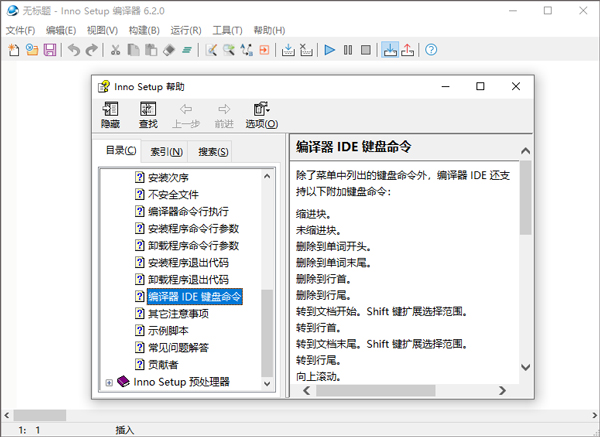Click right arrow of help horizontal scrollbar
The width and height of the screenshot is (600, 437).
coord(502,391)
